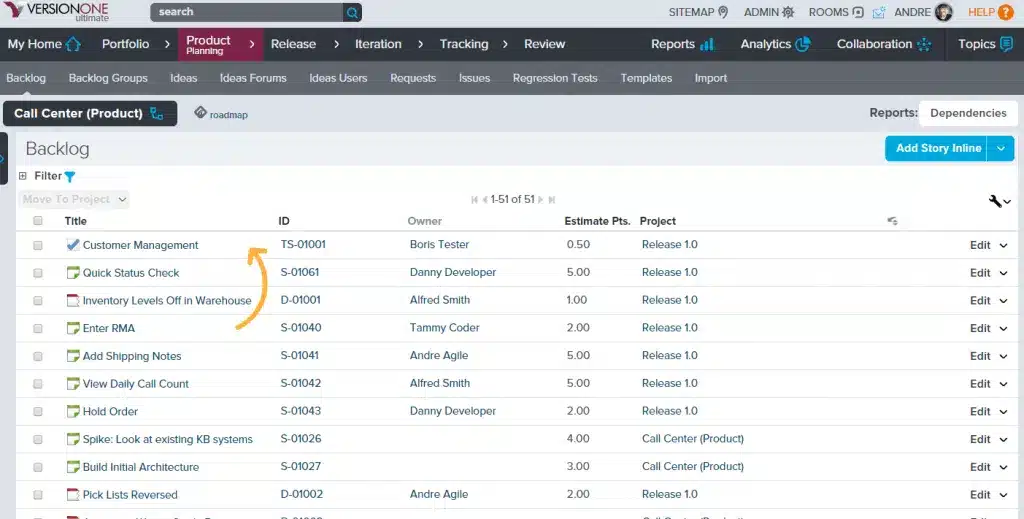Check the Enter RMA row checkbox

pyautogui.click(x=38, y=328)
